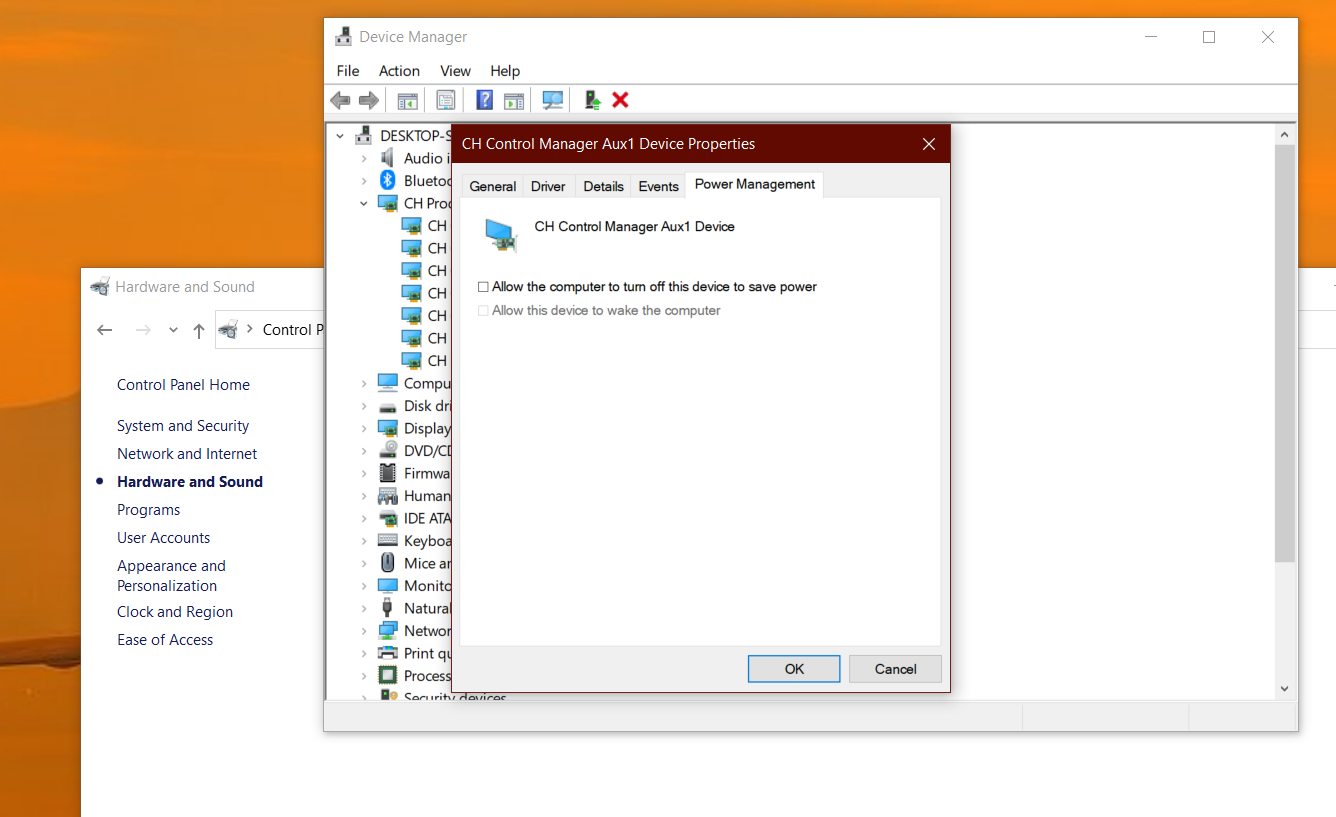Expand the Monitors category in the tree
Image resolution: width=1336 pixels, height=817 pixels.
pos(364,586)
